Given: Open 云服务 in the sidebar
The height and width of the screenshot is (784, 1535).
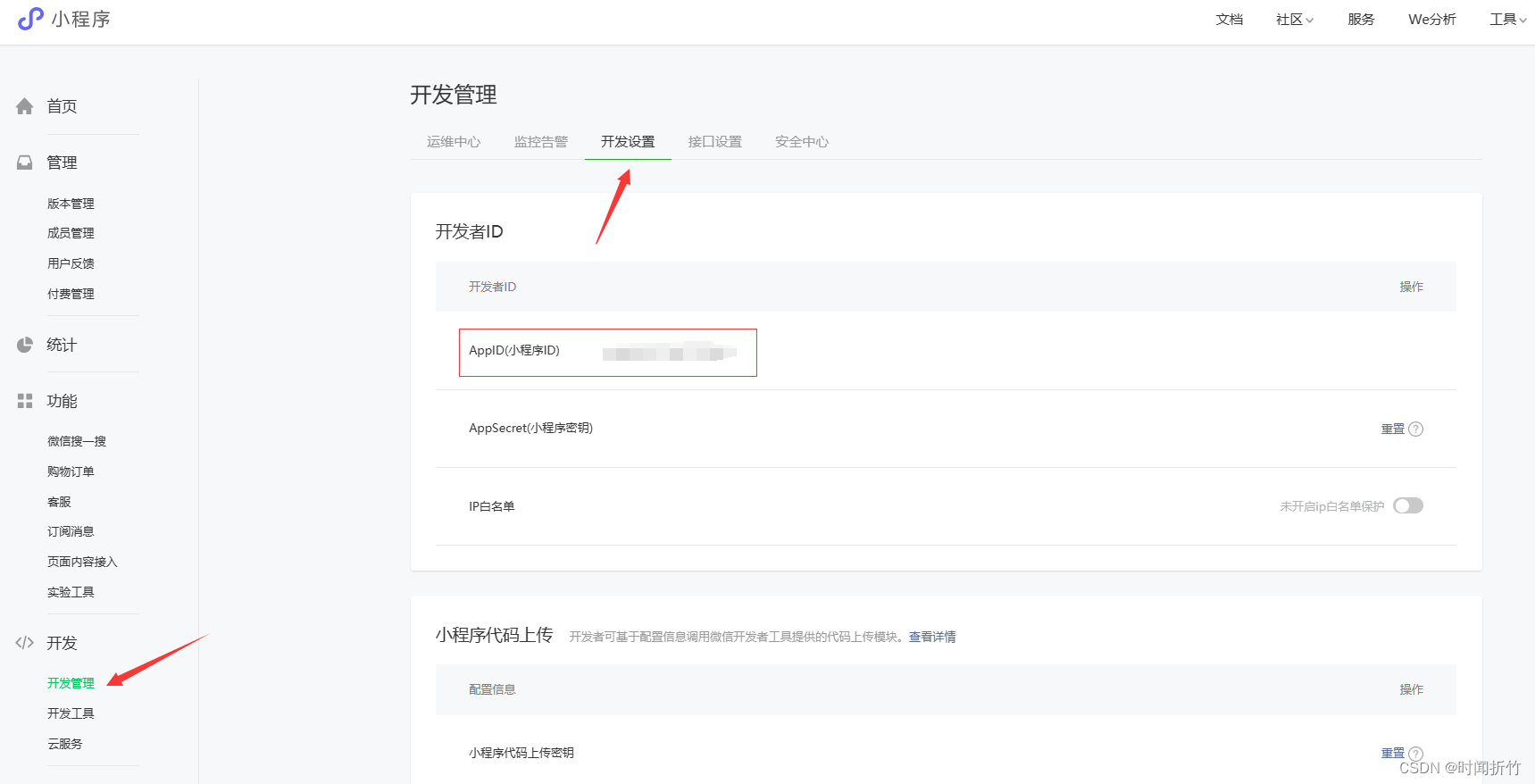Looking at the screenshot, I should (x=65, y=744).
